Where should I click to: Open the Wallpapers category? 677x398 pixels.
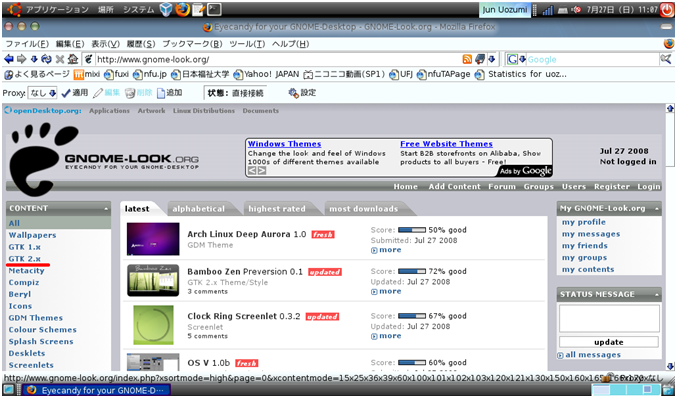tap(32, 235)
